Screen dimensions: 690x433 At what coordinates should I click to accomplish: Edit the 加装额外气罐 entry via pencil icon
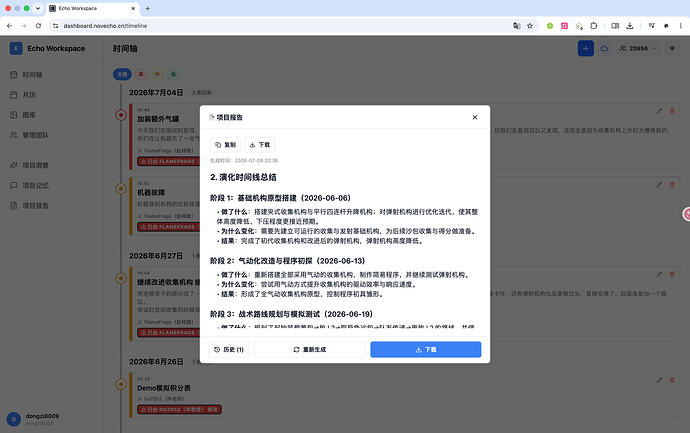click(x=659, y=111)
